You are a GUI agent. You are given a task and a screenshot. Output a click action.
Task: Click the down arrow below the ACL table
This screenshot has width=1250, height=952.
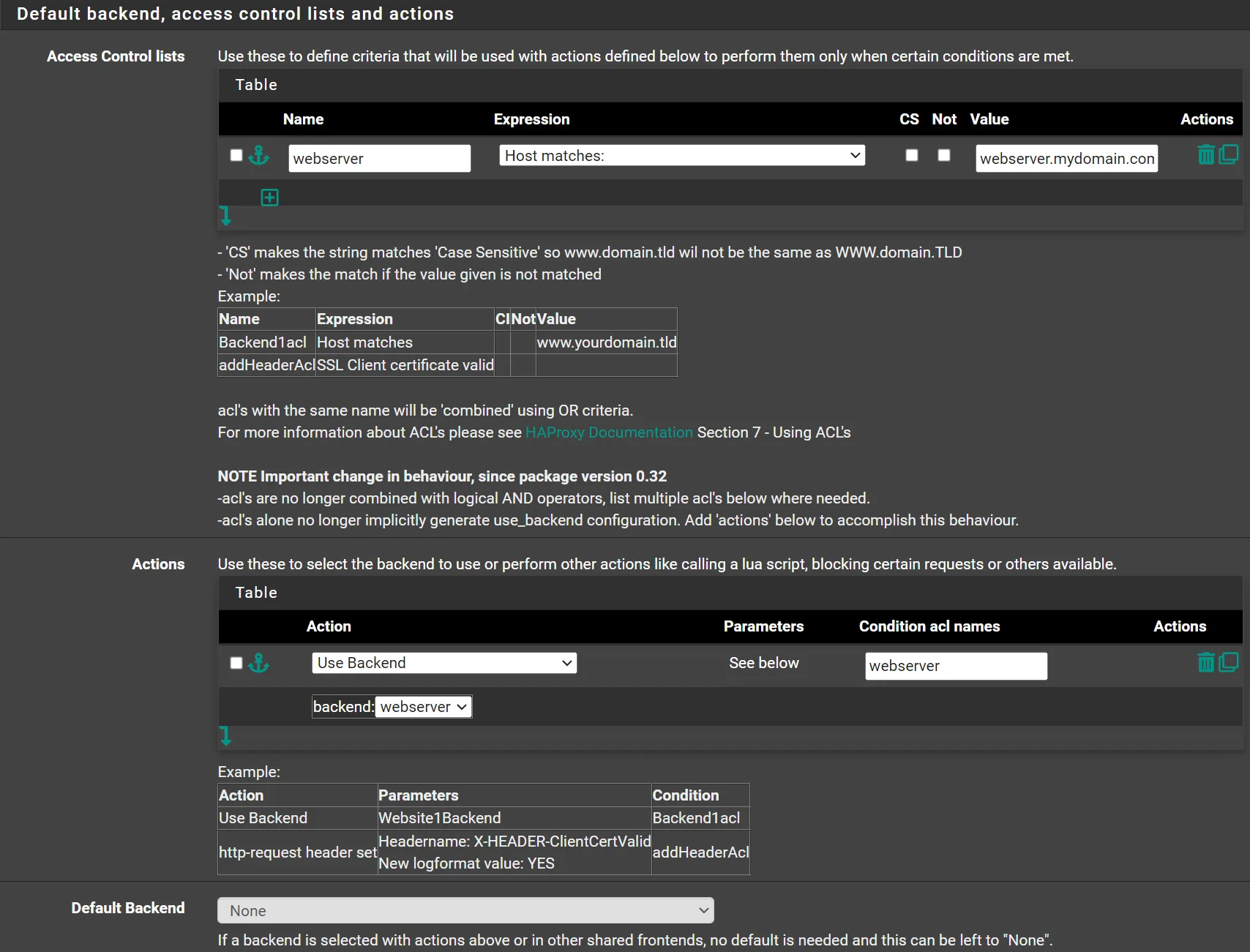point(225,217)
